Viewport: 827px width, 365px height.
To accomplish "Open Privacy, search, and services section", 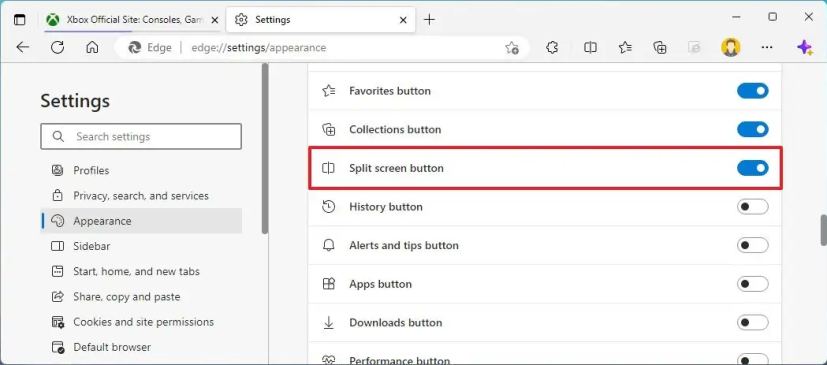I will (141, 196).
